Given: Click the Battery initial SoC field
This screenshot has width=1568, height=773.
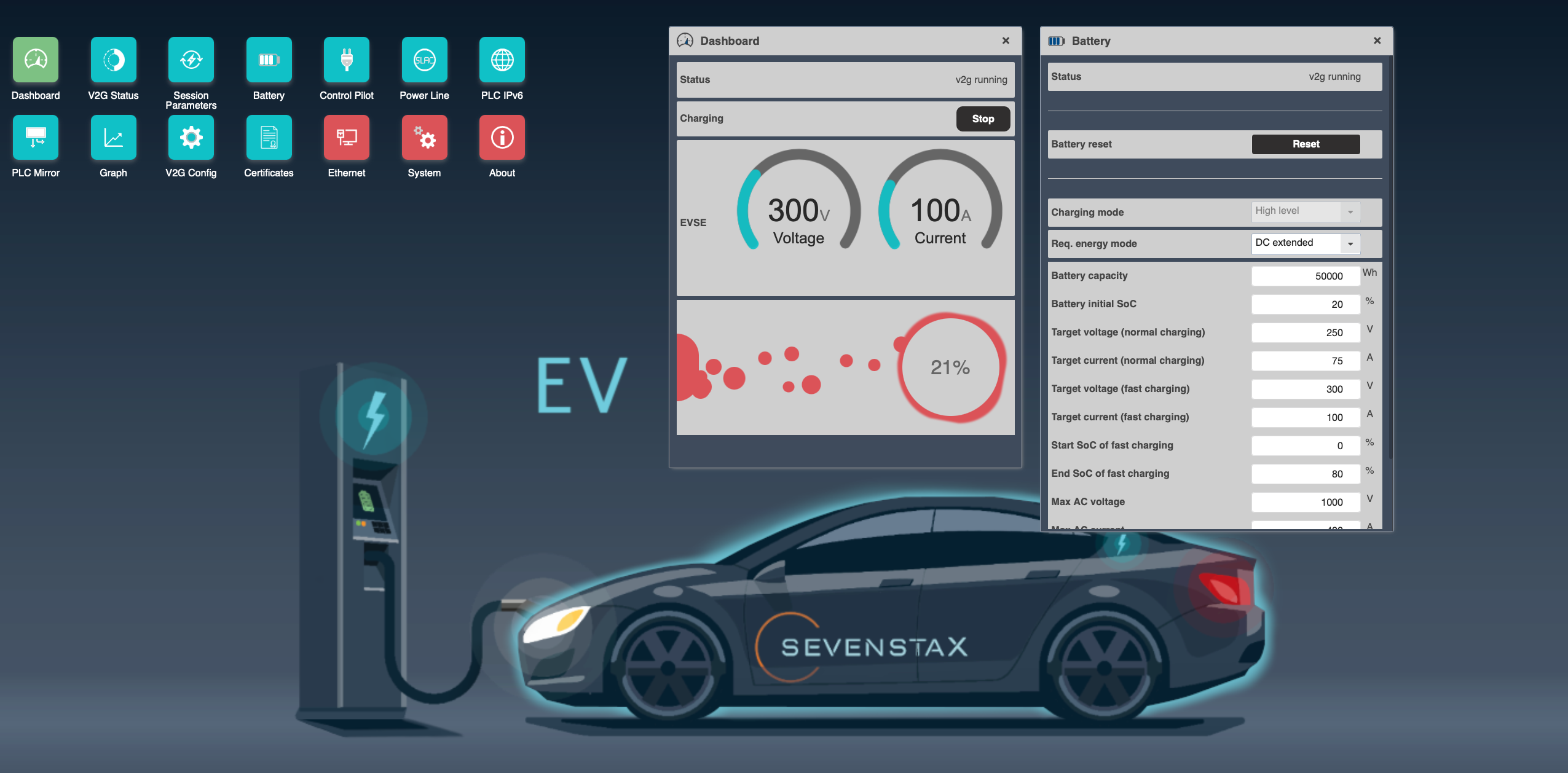Looking at the screenshot, I should (x=1305, y=305).
